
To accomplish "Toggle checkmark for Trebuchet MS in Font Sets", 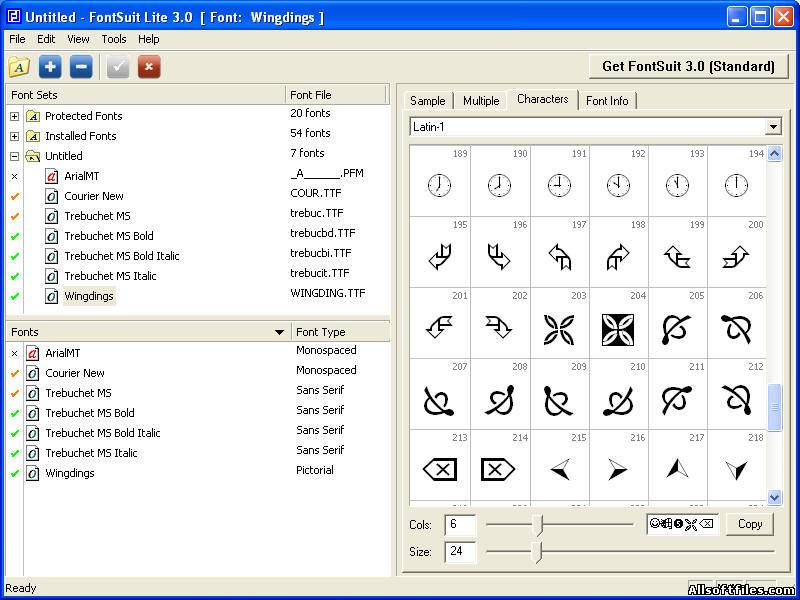I will [14, 216].
